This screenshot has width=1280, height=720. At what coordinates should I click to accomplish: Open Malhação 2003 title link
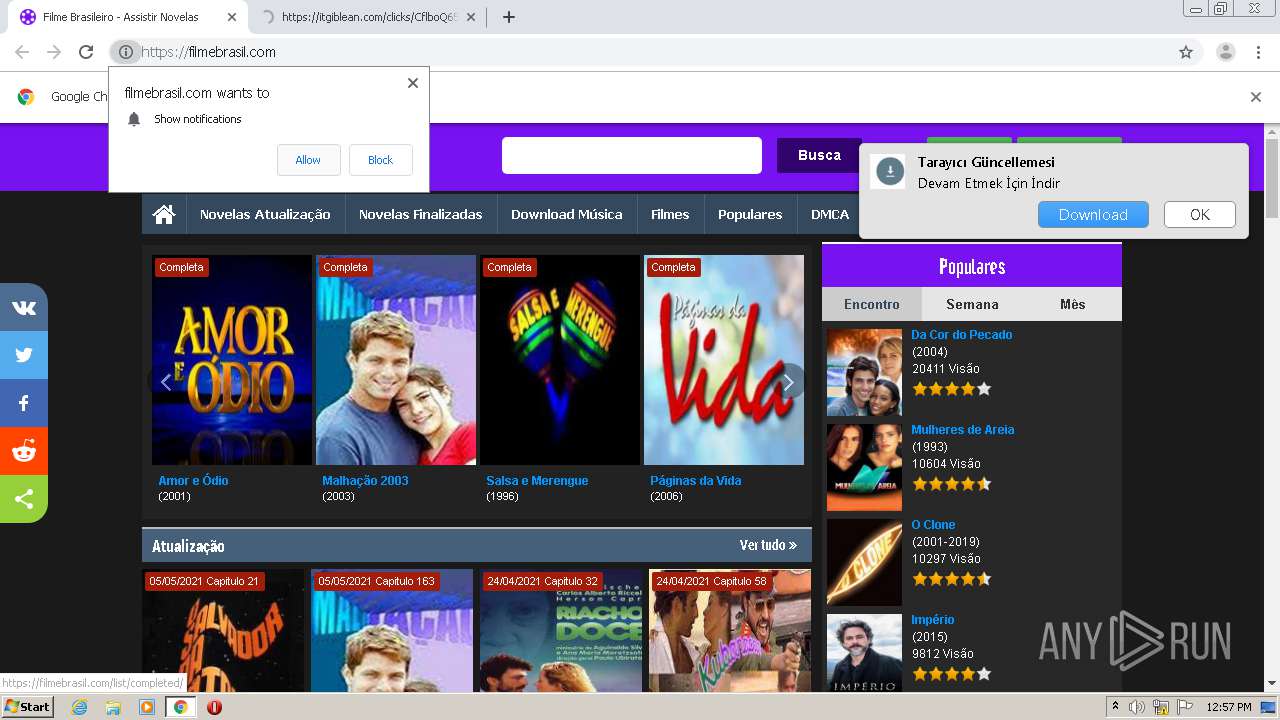pyautogui.click(x=365, y=480)
